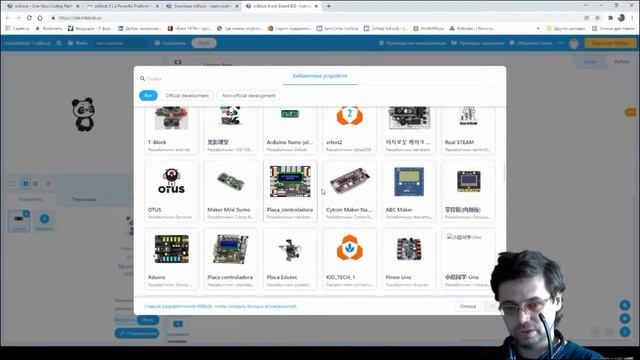The width and height of the screenshot is (640, 360).
Task: Switch workspace to Blocks tab
Action: pos(589,62)
